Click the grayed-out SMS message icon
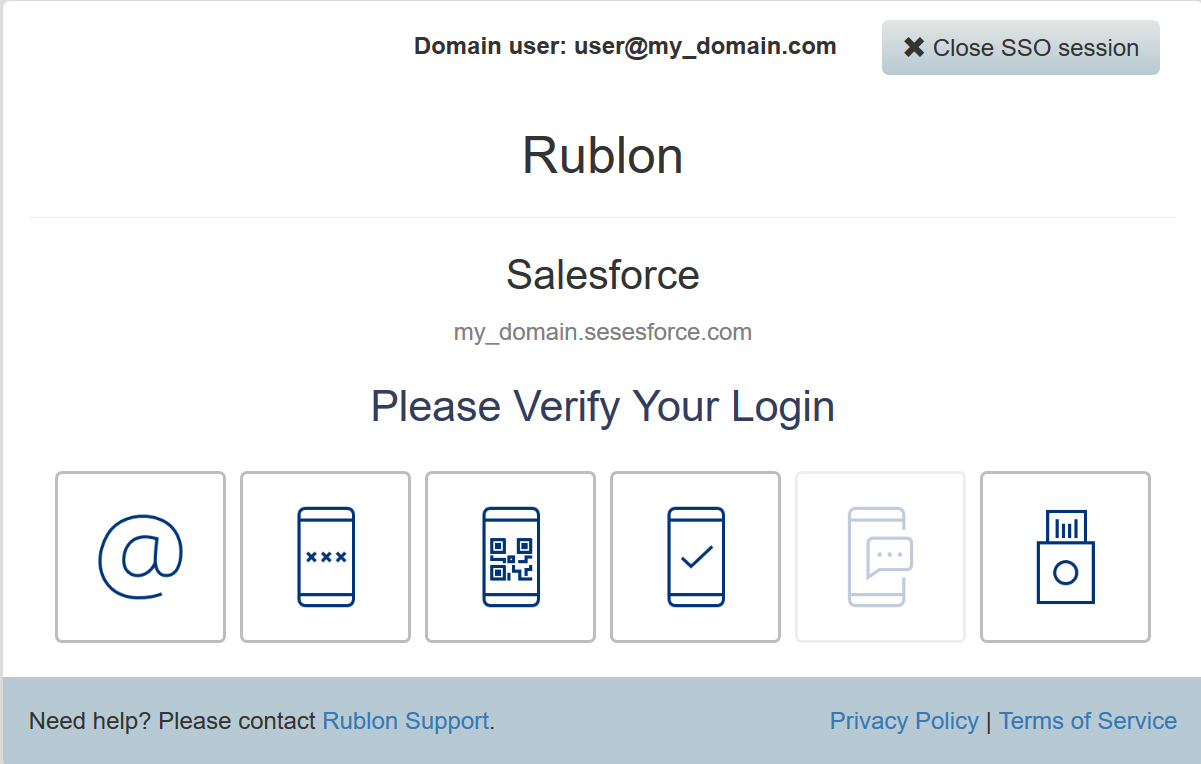Image resolution: width=1201 pixels, height=764 pixels. pyautogui.click(x=880, y=557)
